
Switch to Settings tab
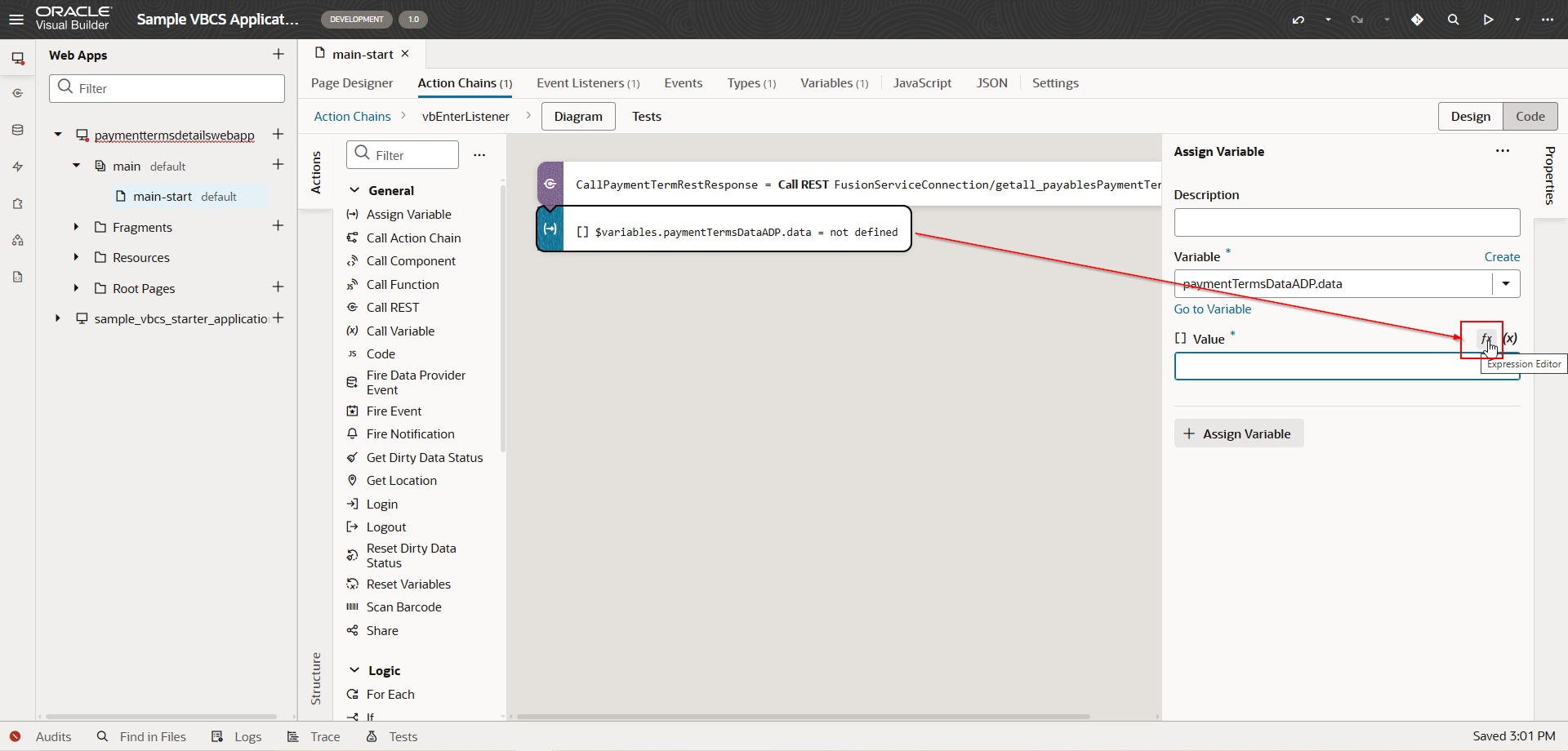click(x=1055, y=83)
